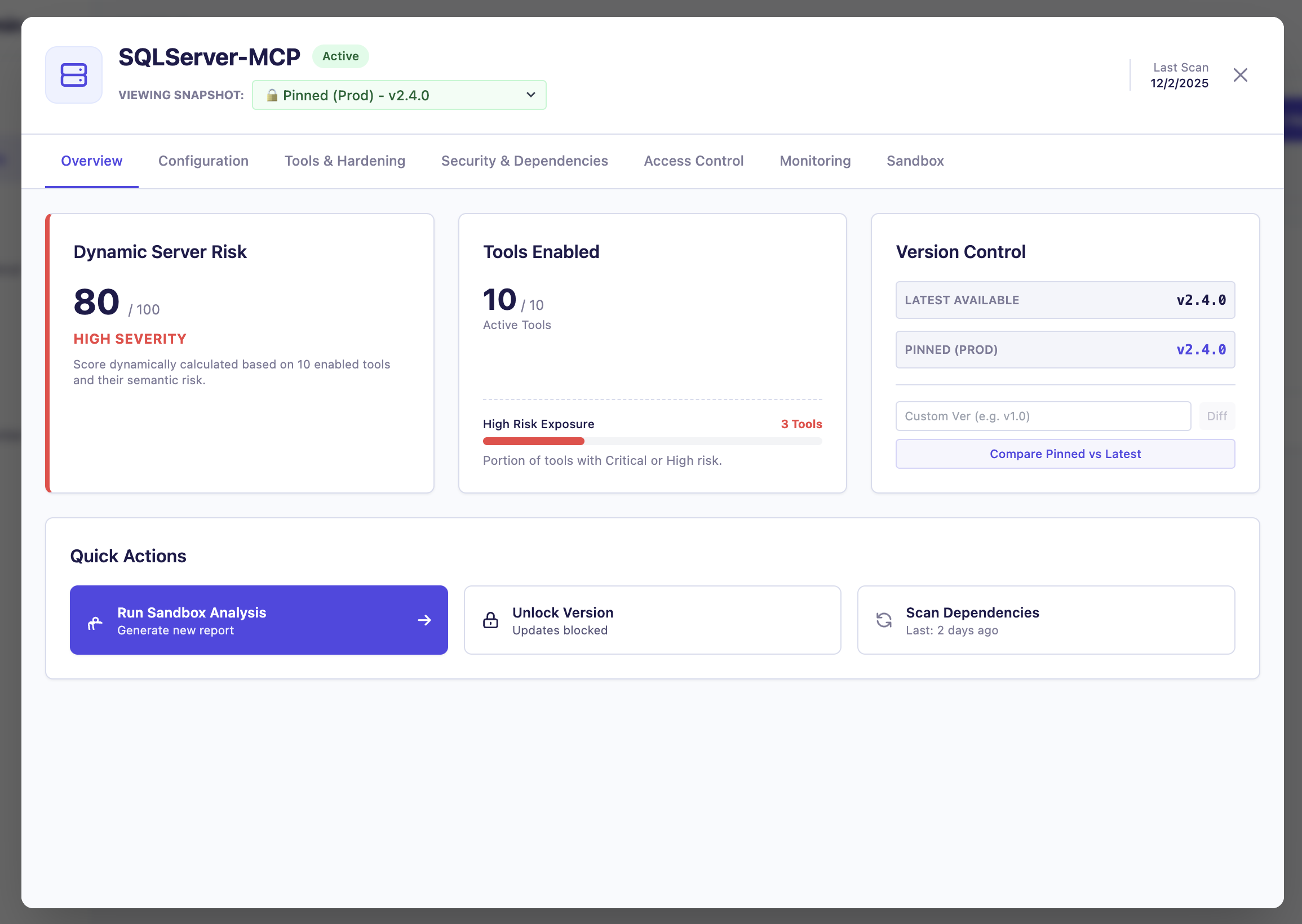Click the Active status badge

pyautogui.click(x=340, y=56)
